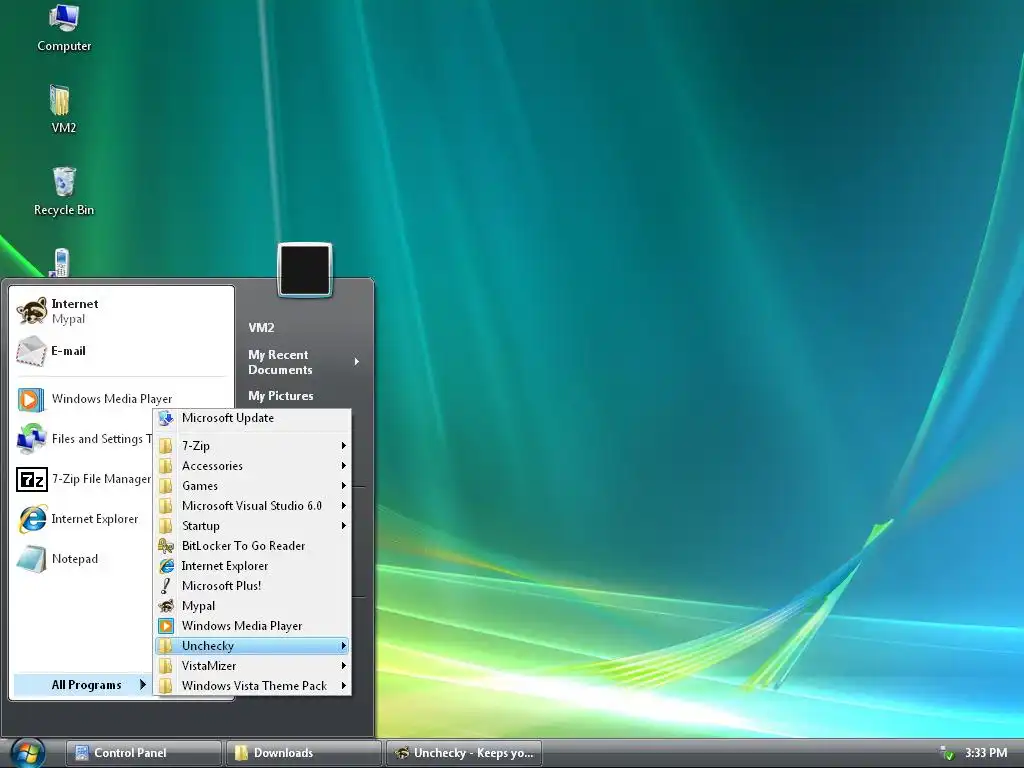The image size is (1024, 768).
Task: Click Windows Media Player icon in programs list
Action: click(x=166, y=626)
